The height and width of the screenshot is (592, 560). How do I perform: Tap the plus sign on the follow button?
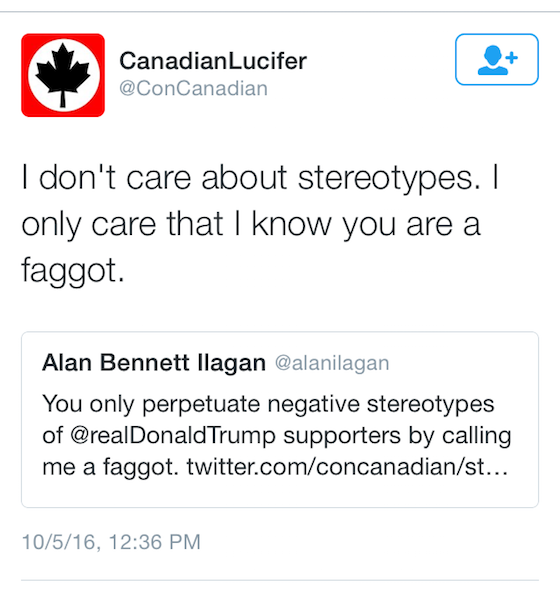[512, 58]
